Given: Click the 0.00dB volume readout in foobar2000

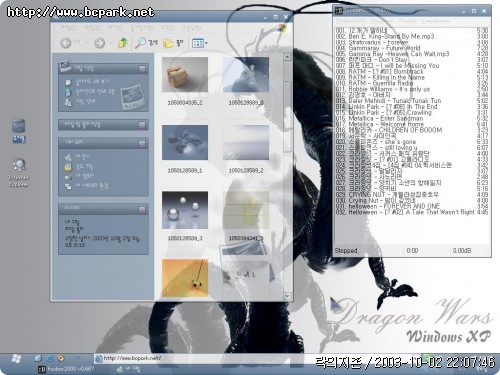Looking at the screenshot, I should [x=462, y=251].
